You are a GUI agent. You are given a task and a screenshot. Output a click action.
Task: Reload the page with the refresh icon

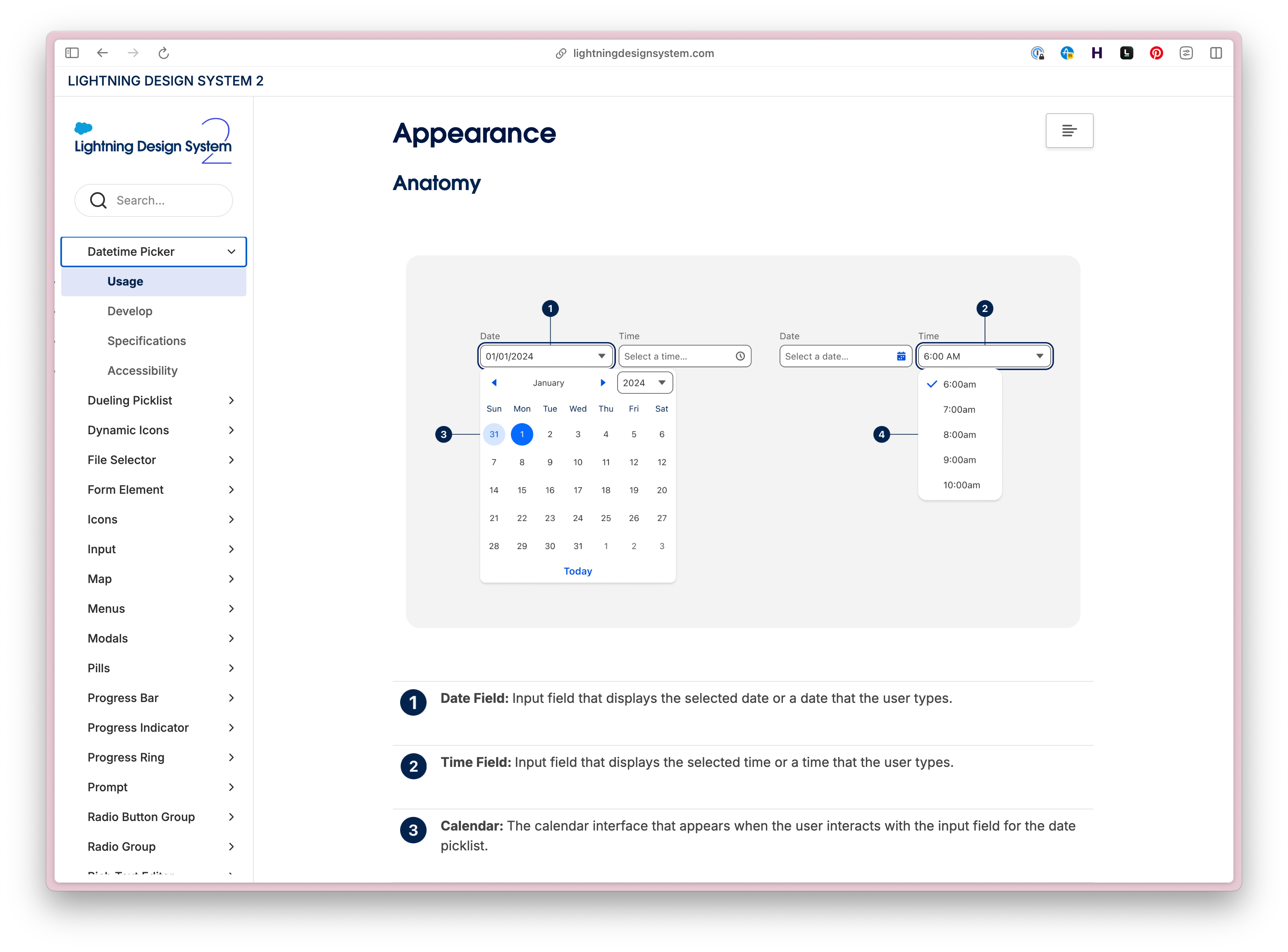pyautogui.click(x=164, y=53)
